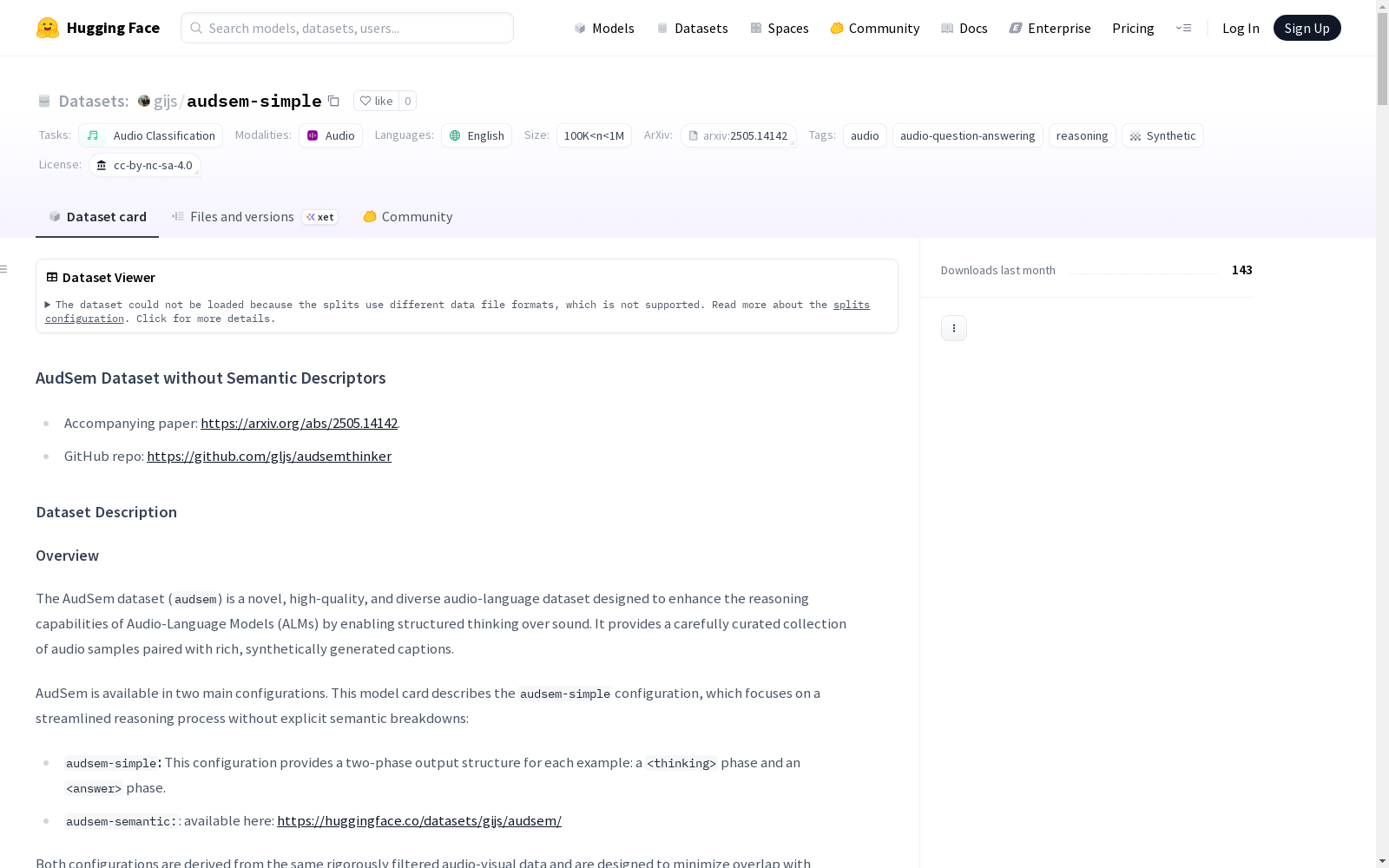Select the Audio Classification task tag
1389x868 pixels.
[x=151, y=135]
